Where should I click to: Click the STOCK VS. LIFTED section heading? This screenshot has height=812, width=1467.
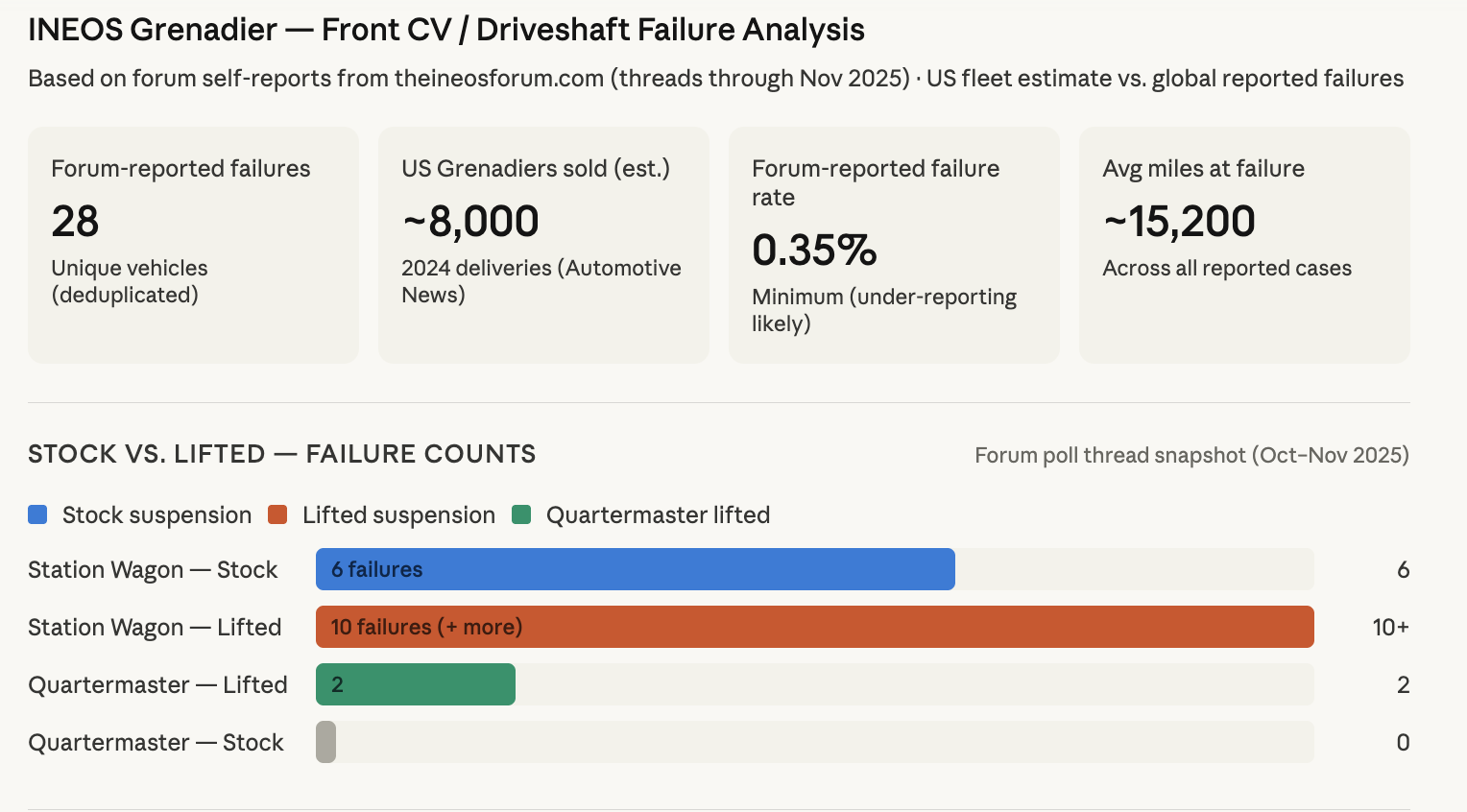pyautogui.click(x=281, y=454)
